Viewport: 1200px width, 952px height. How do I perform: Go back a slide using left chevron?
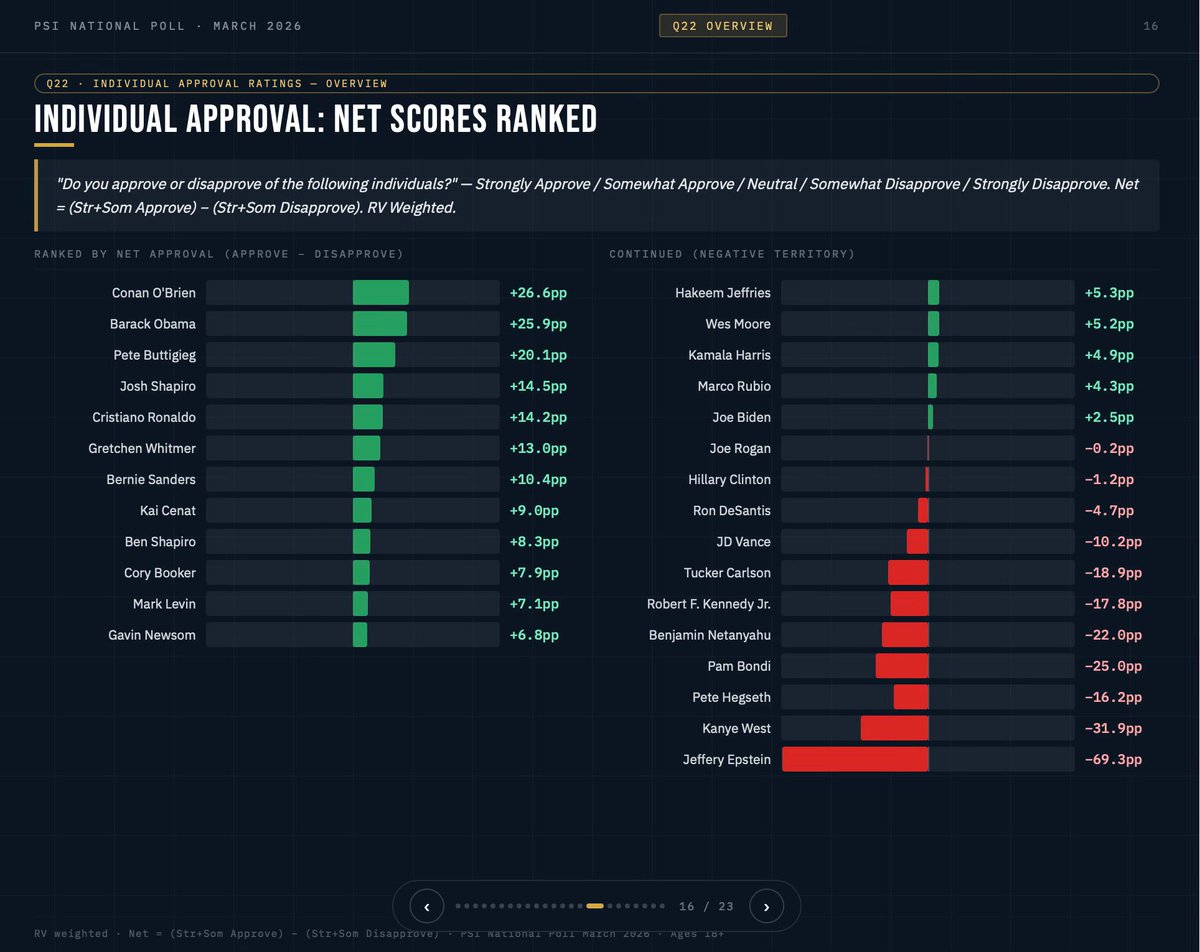tap(426, 906)
